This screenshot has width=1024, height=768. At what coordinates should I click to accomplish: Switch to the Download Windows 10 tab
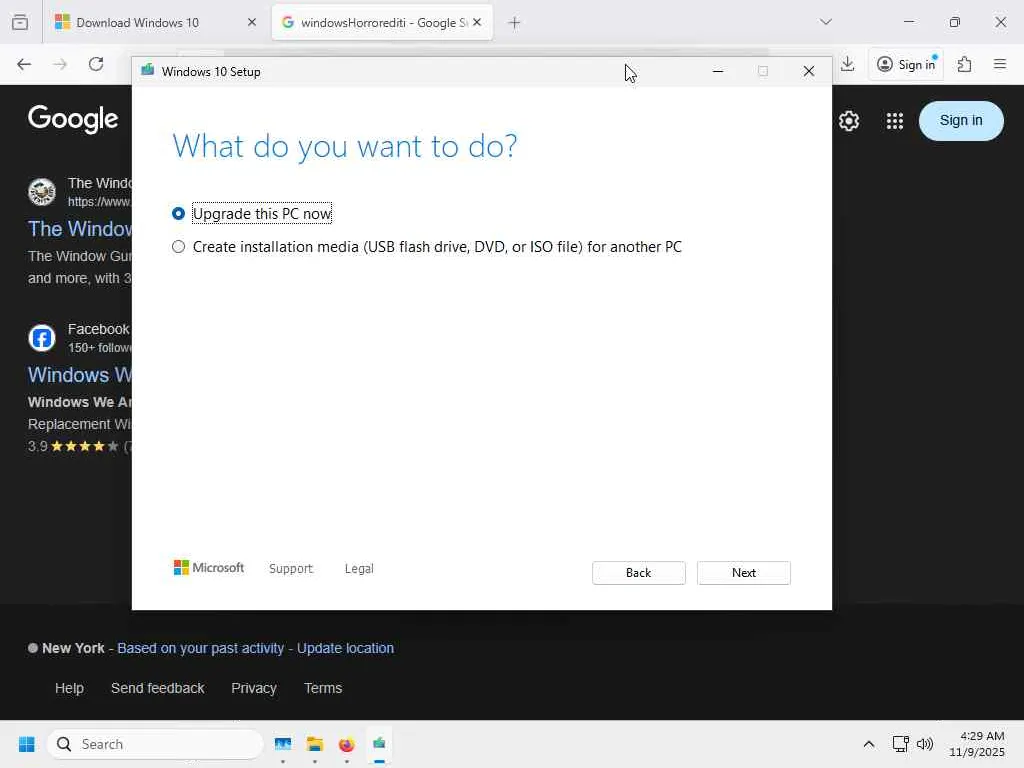[137, 23]
